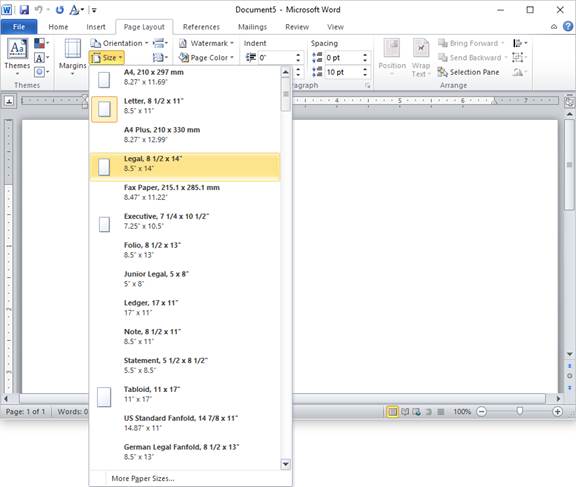
Task: Click the zoom slider handle
Action: [519, 411]
